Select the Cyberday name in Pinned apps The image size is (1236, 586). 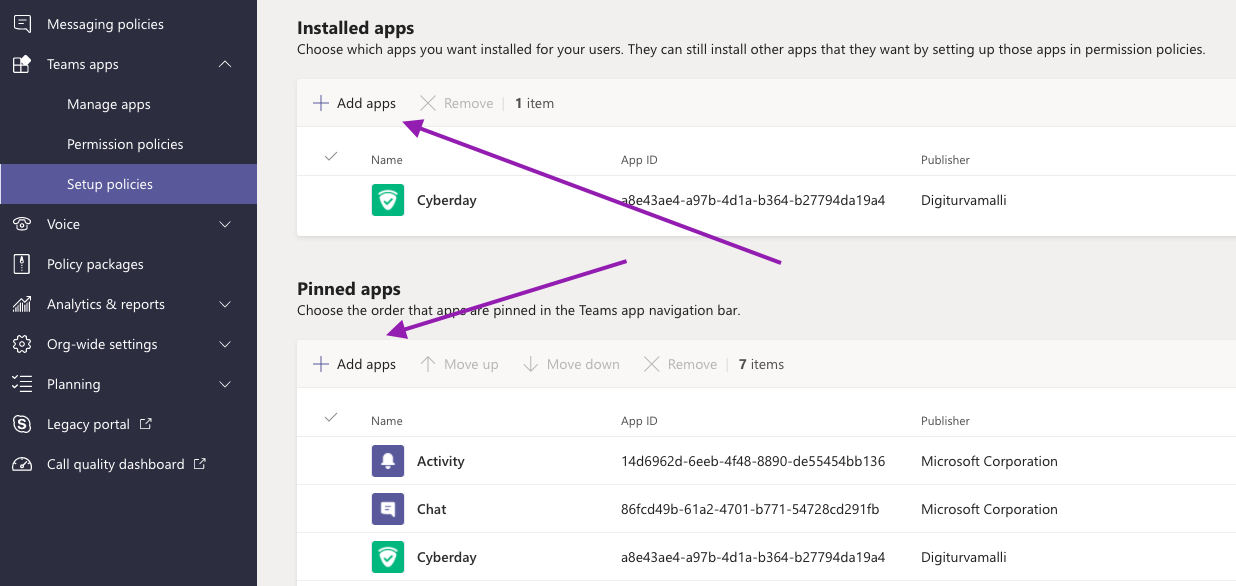pyautogui.click(x=447, y=557)
